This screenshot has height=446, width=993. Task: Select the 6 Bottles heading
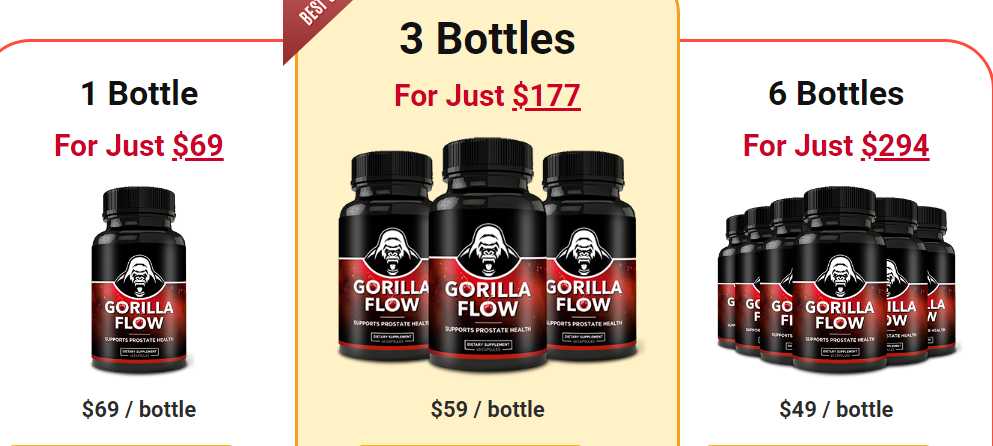point(836,94)
